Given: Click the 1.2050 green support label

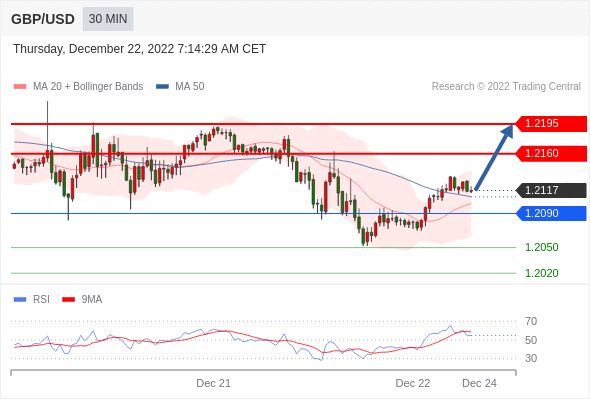Looking at the screenshot, I should [541, 247].
